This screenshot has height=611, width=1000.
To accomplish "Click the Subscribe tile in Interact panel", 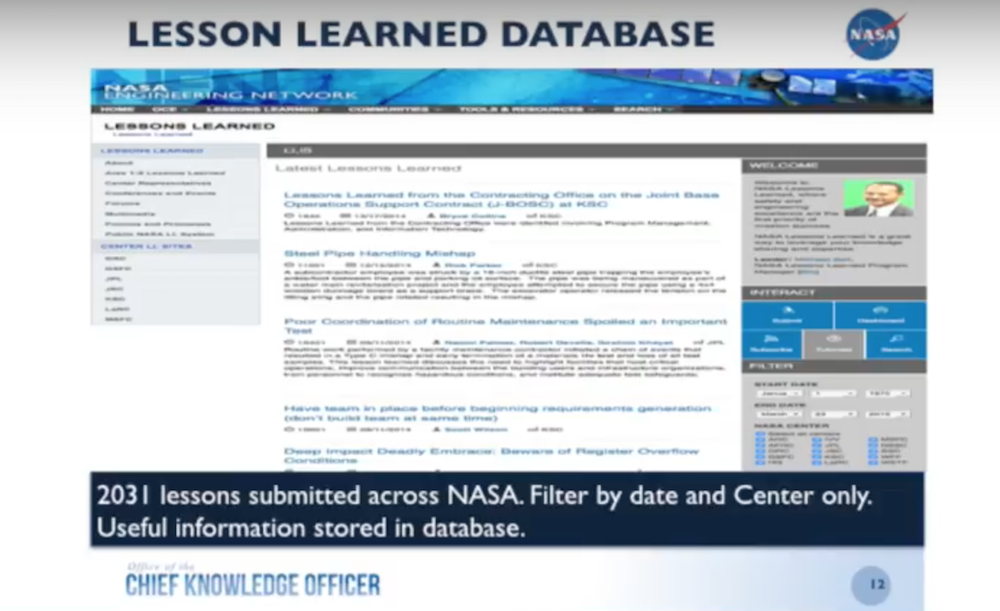I will coord(771,344).
